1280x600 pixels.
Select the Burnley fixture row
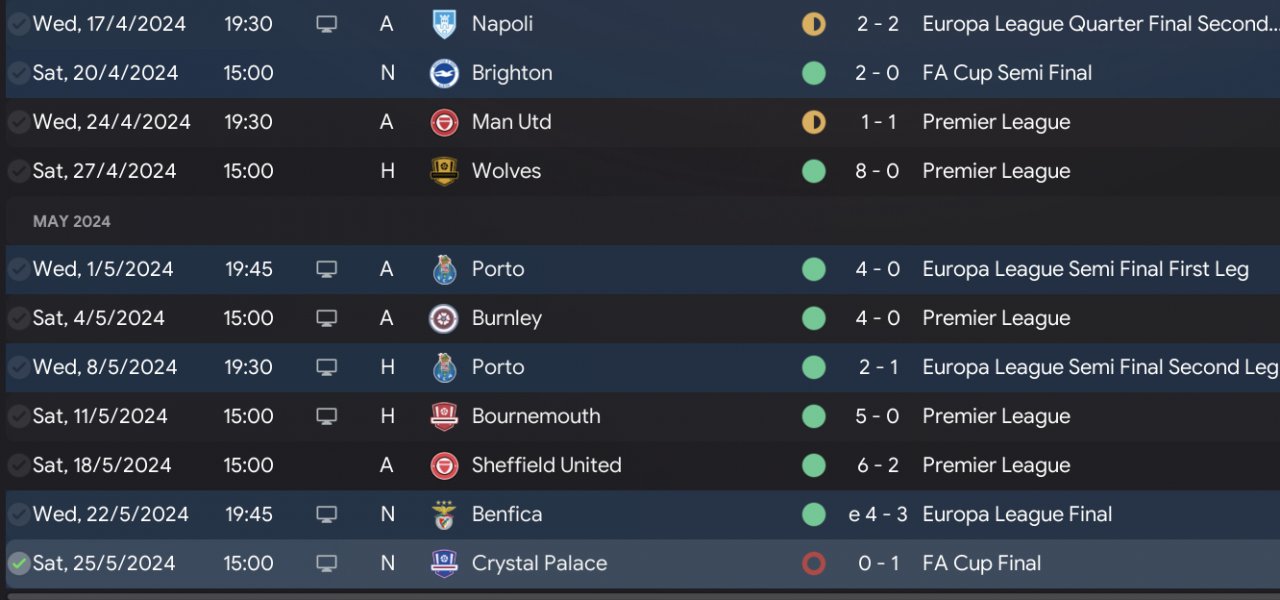tap(640, 318)
